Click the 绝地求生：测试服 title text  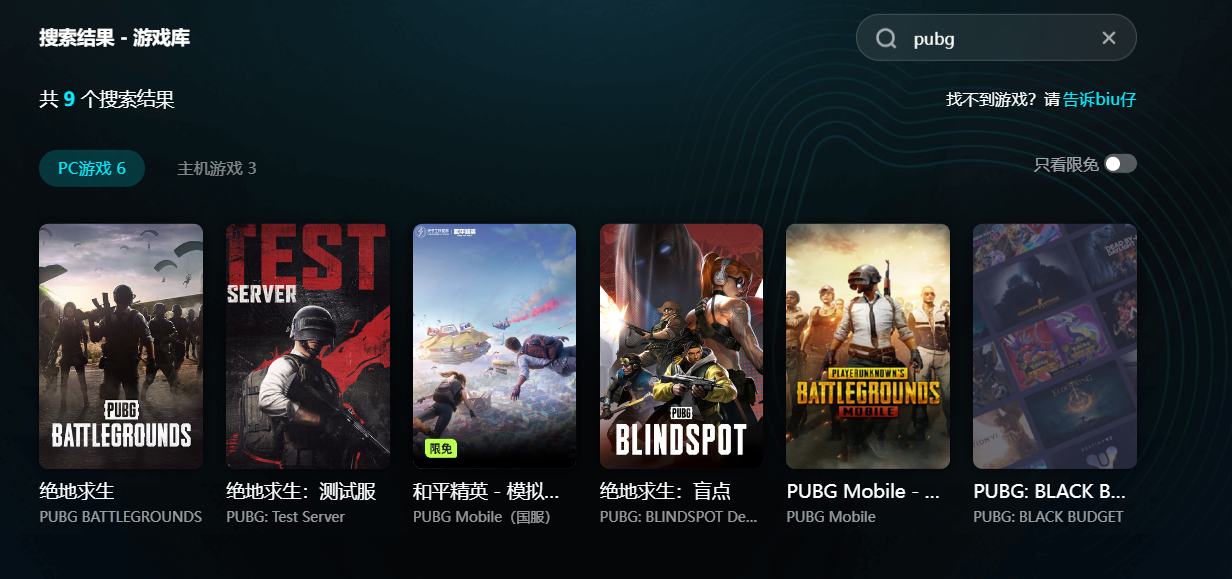[301, 492]
